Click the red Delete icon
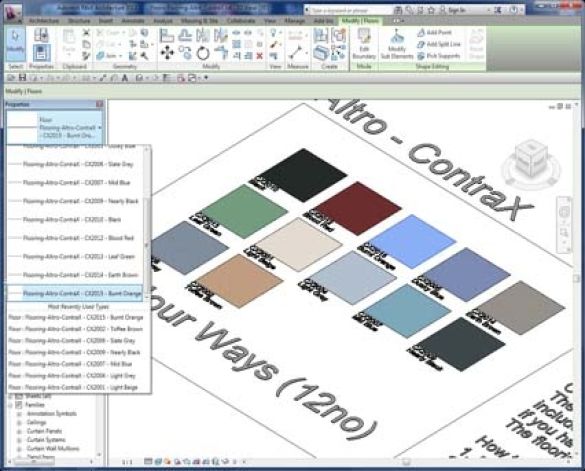585x471 pixels. 260,56
